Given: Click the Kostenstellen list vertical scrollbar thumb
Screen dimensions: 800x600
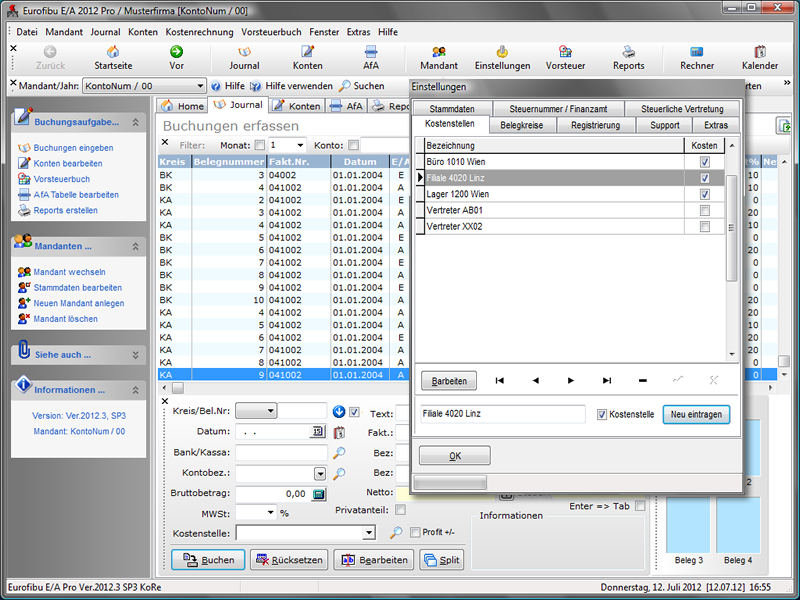Looking at the screenshot, I should [731, 228].
